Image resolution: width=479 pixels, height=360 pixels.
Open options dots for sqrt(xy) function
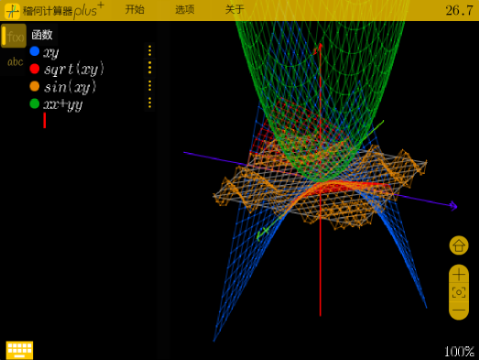pyautogui.click(x=150, y=68)
